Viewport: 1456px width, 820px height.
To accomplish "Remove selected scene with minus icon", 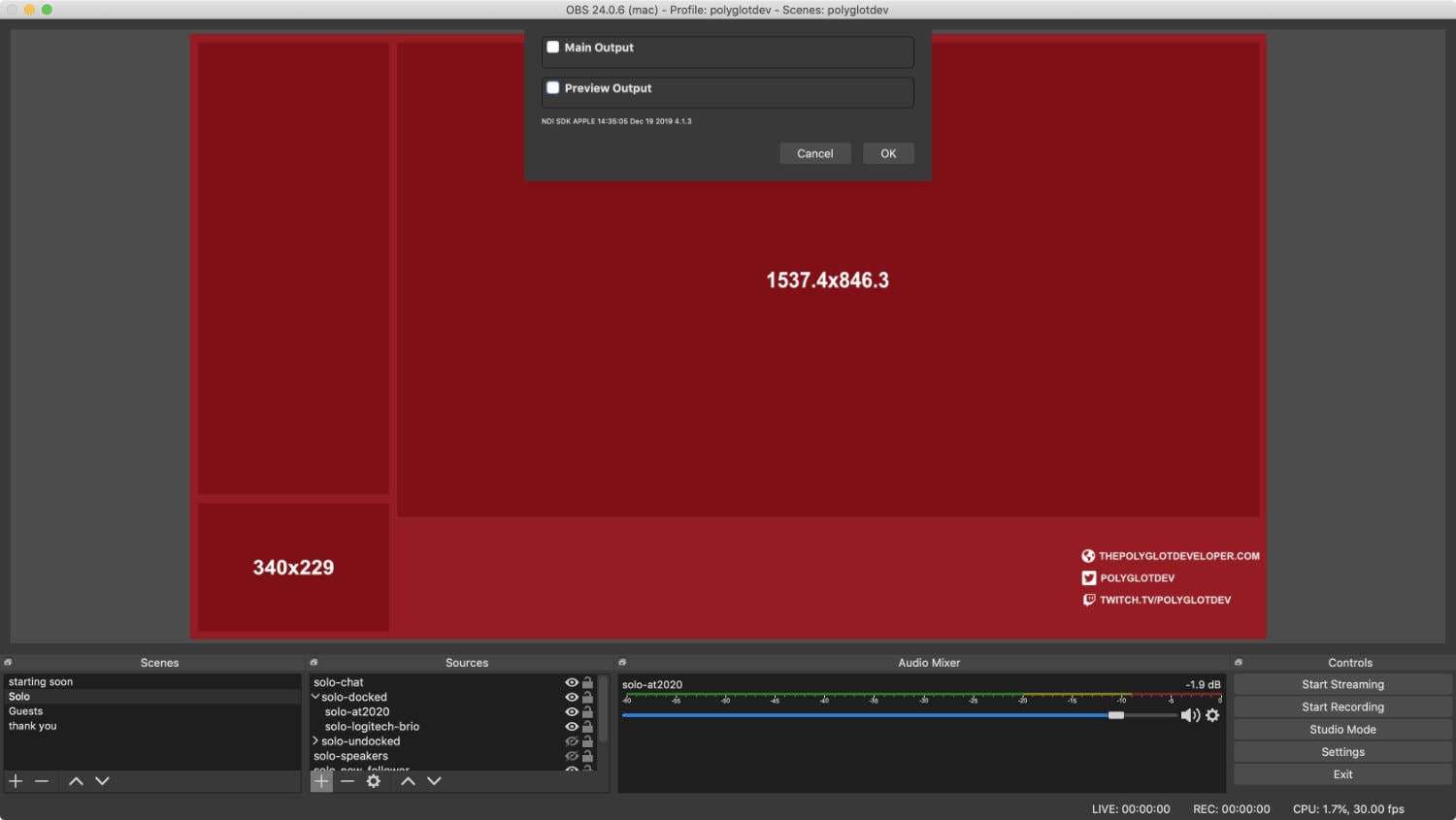I will tap(42, 781).
